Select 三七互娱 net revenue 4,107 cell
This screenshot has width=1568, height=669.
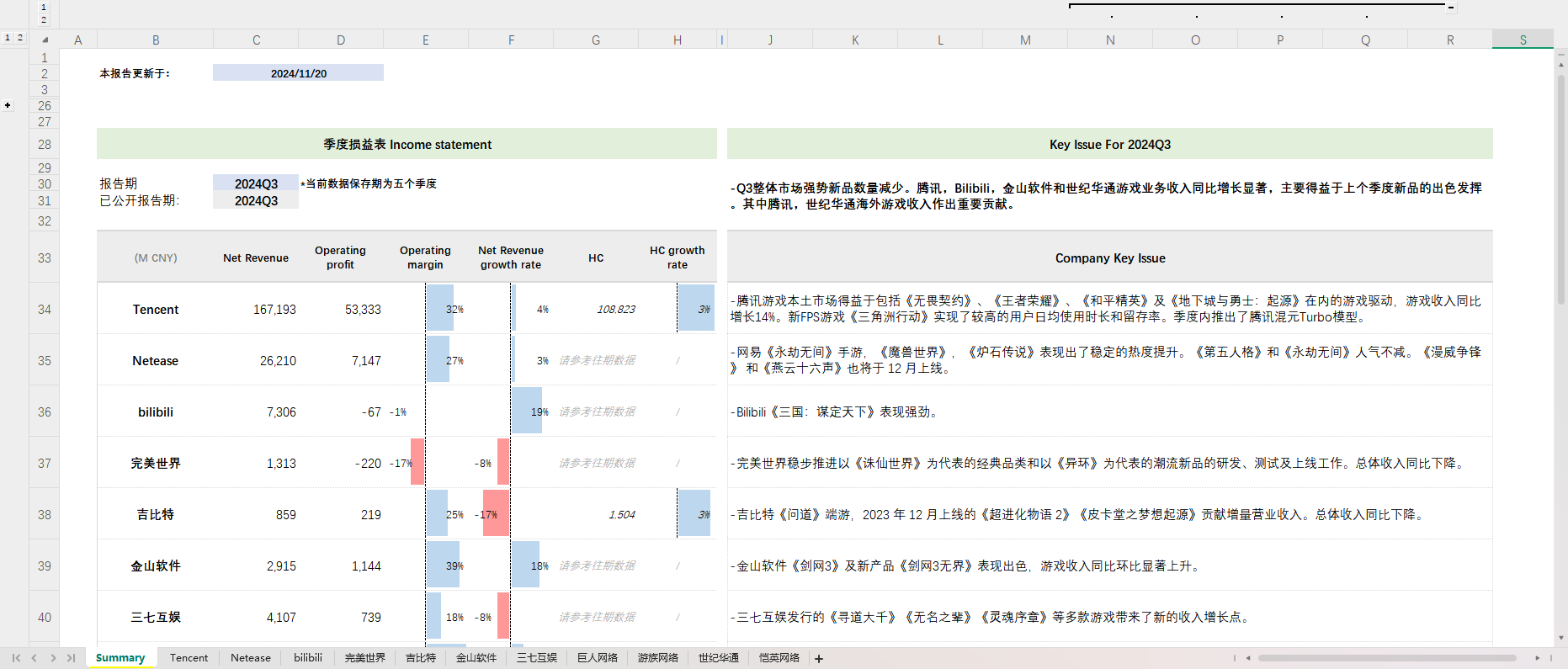pyautogui.click(x=256, y=617)
